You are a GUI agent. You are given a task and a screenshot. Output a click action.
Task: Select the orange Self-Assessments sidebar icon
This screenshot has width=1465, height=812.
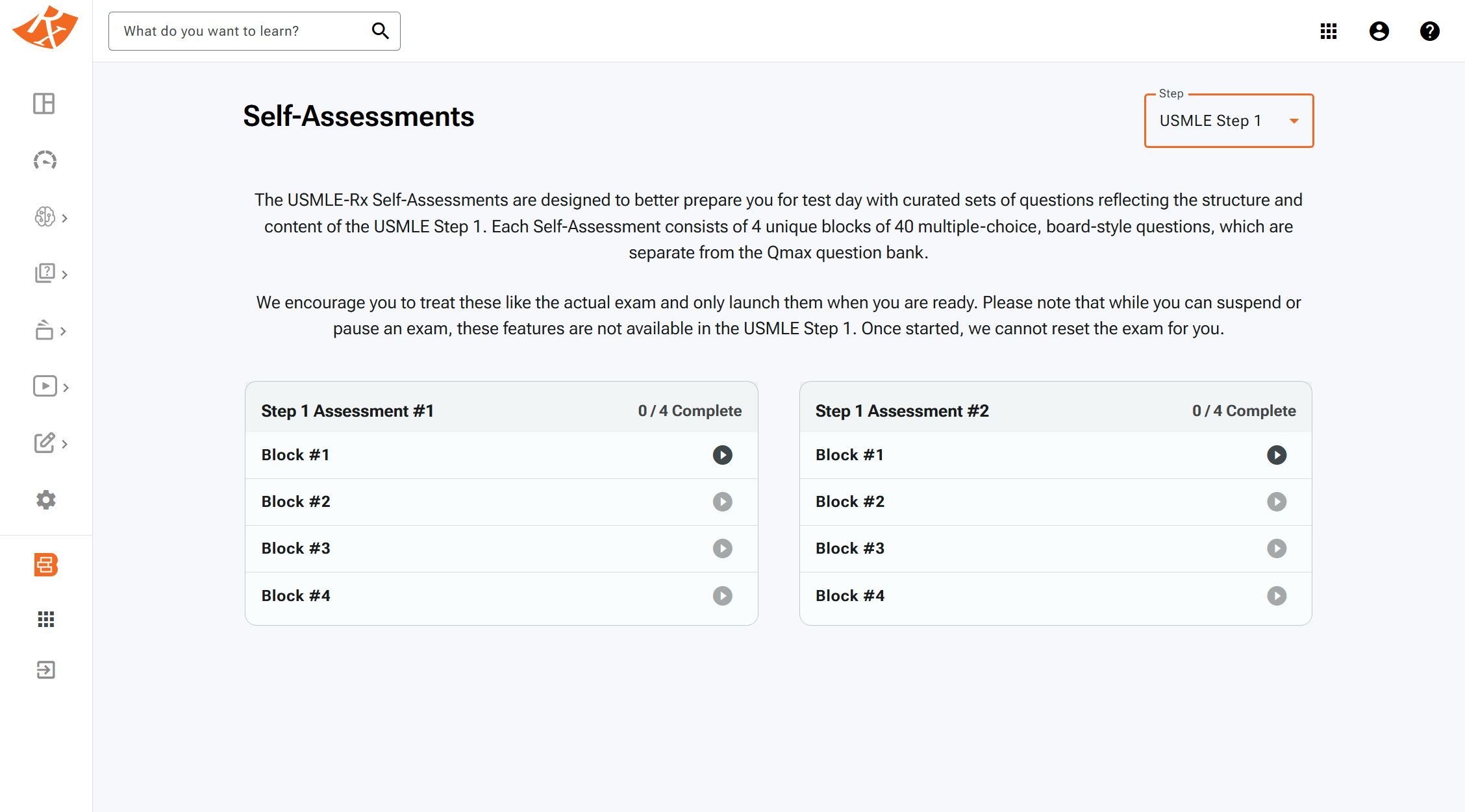pyautogui.click(x=45, y=565)
